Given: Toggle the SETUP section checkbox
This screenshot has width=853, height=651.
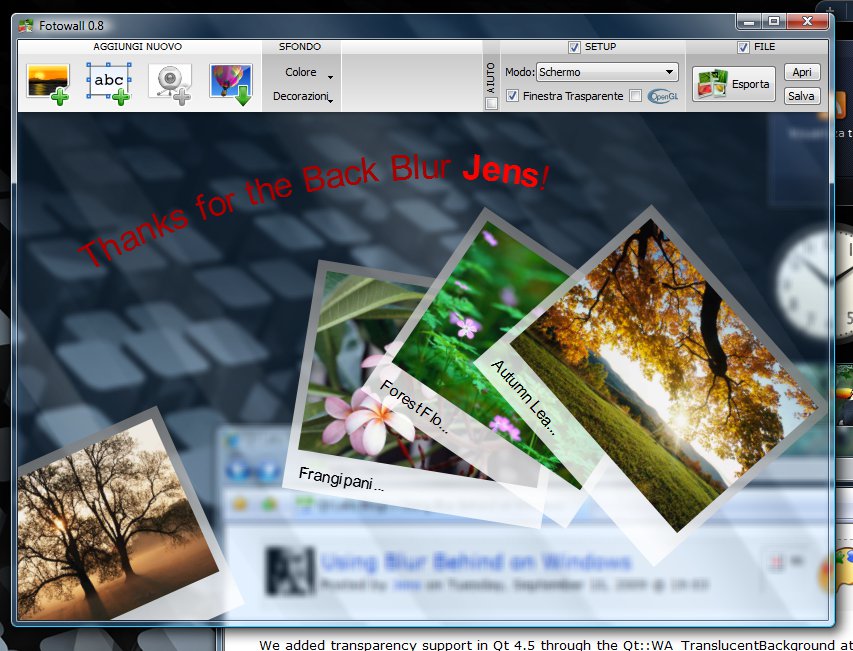Looking at the screenshot, I should coord(574,47).
